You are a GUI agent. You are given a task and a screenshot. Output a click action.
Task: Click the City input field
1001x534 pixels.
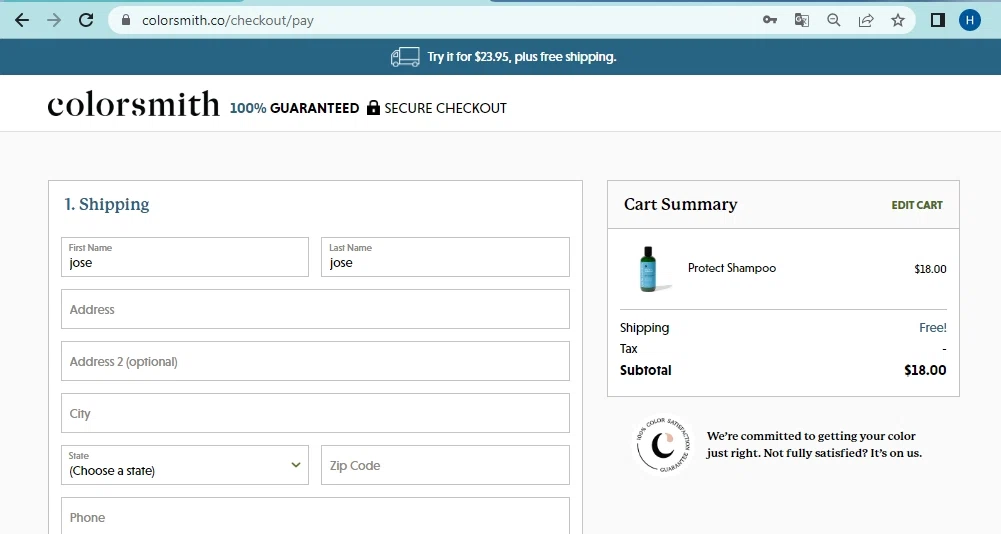(x=315, y=413)
